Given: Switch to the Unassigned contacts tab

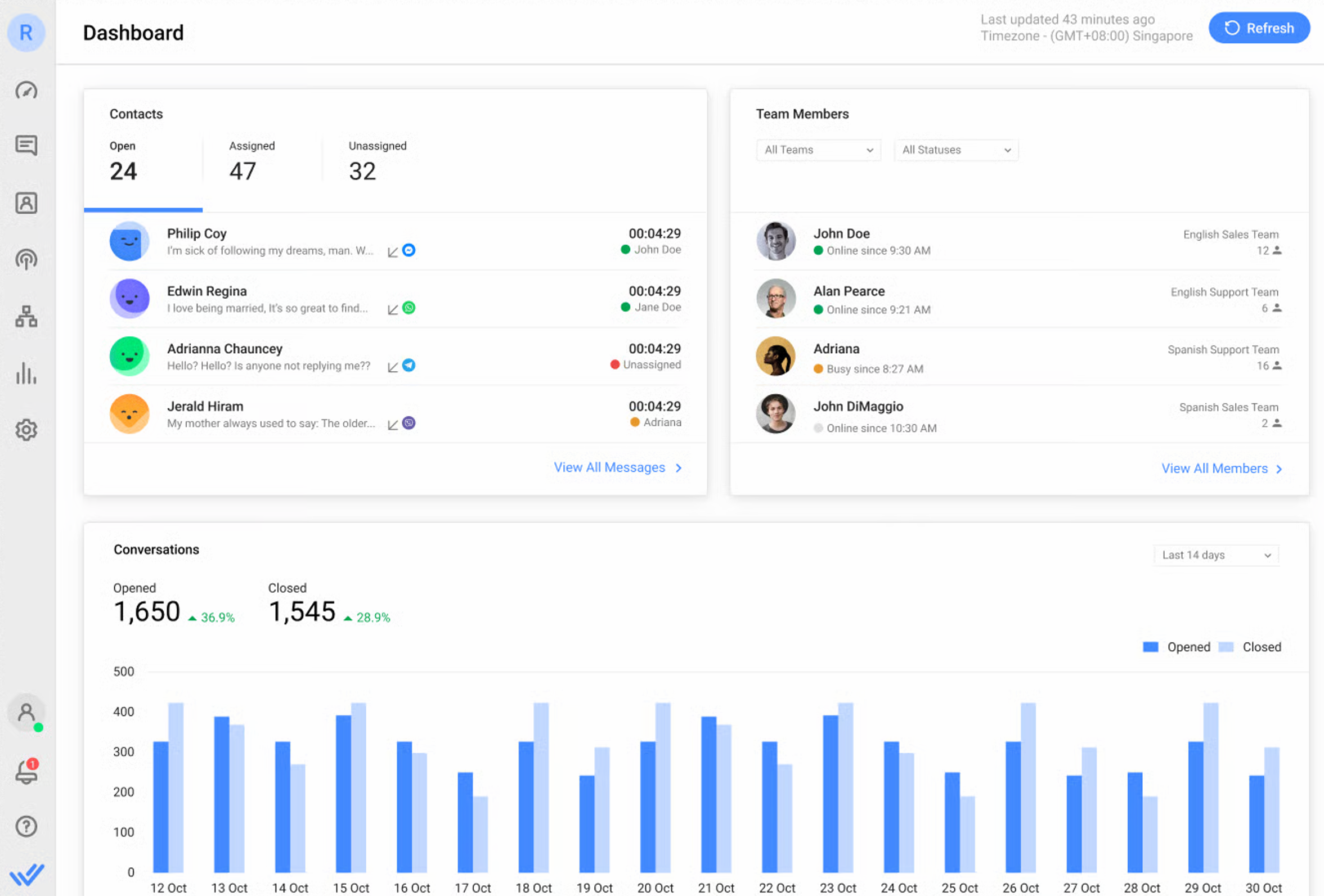Looking at the screenshot, I should pos(376,161).
